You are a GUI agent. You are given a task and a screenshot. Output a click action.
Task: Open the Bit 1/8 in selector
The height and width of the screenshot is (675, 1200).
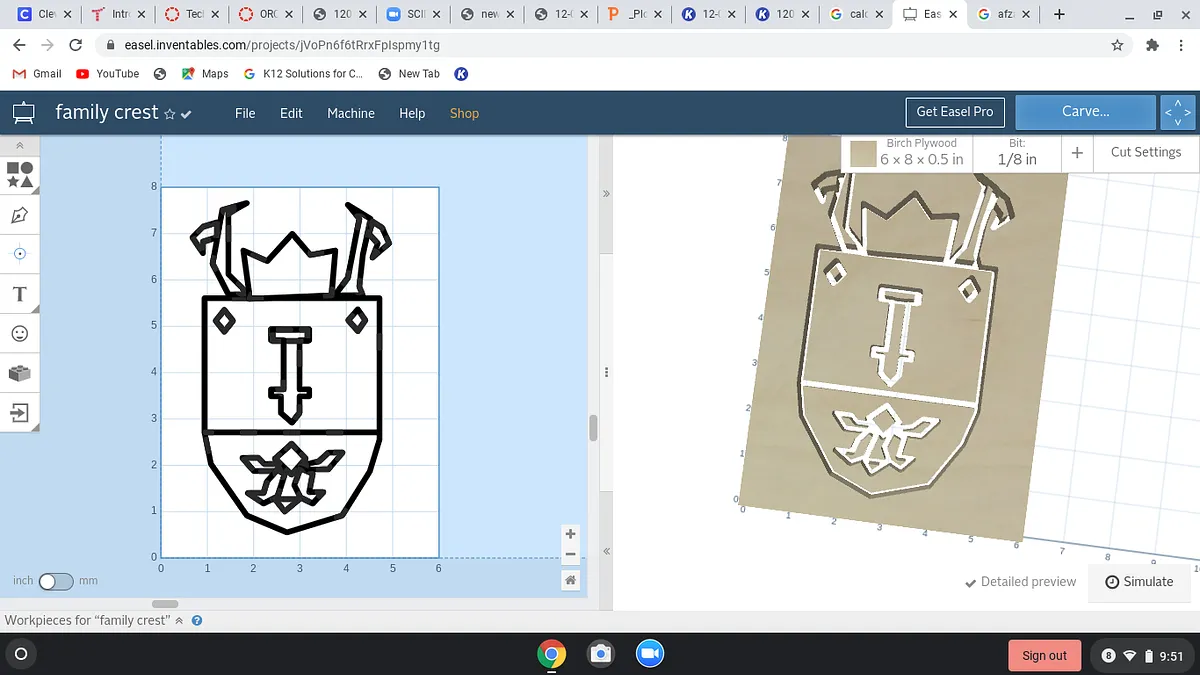1017,153
